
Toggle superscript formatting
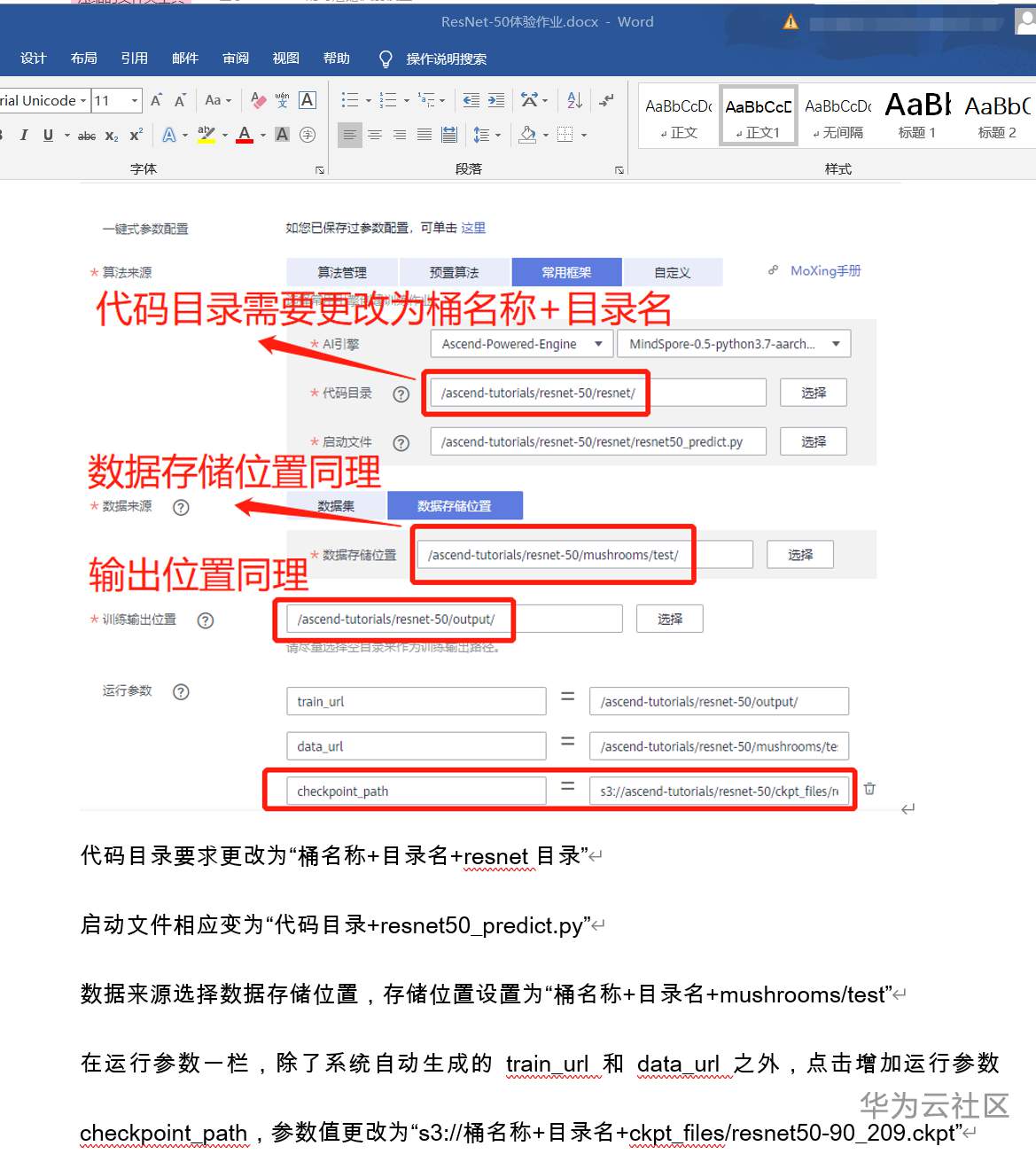tap(136, 135)
